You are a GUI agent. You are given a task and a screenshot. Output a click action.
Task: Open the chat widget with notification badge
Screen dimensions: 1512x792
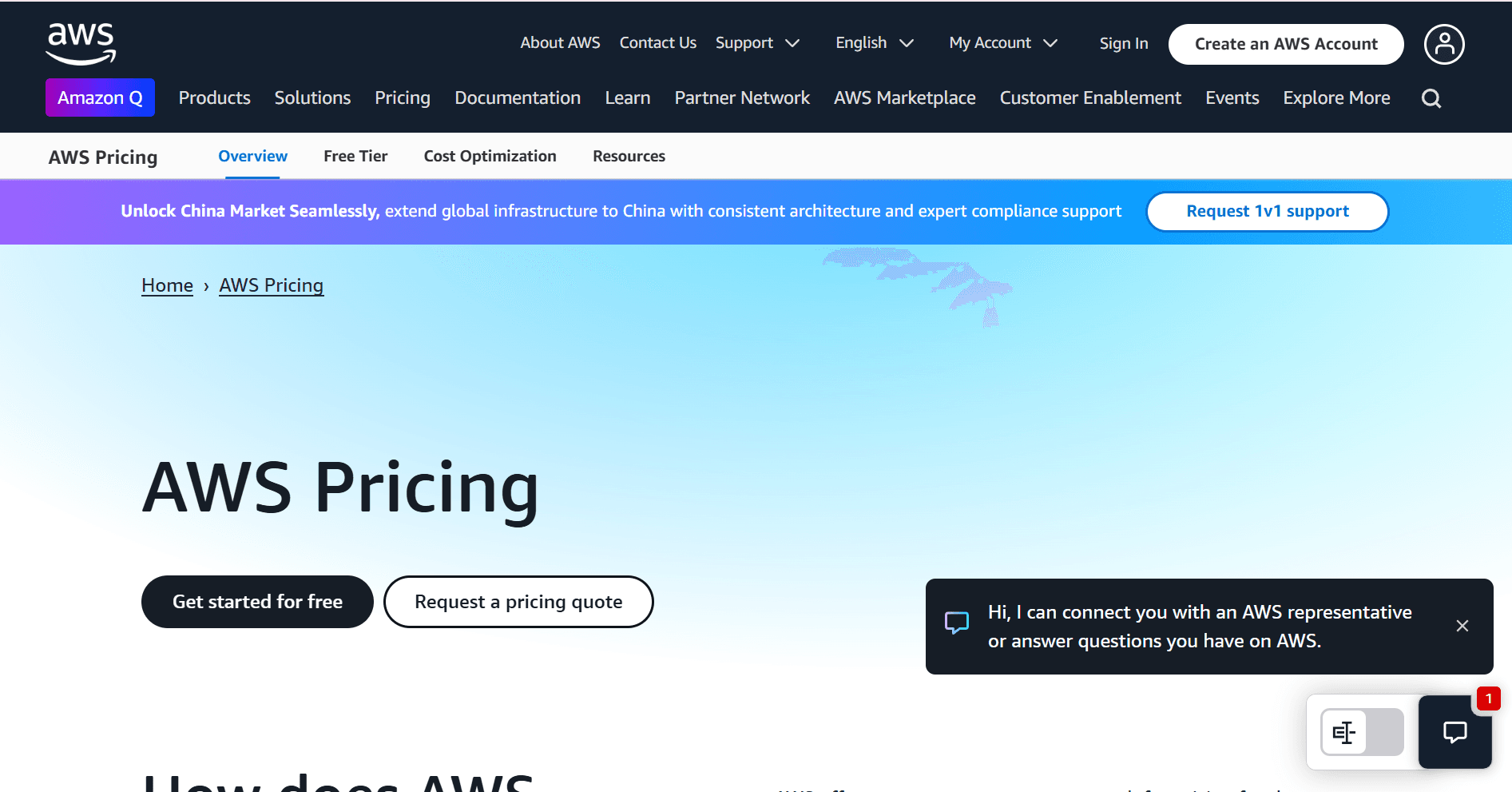point(1455,732)
